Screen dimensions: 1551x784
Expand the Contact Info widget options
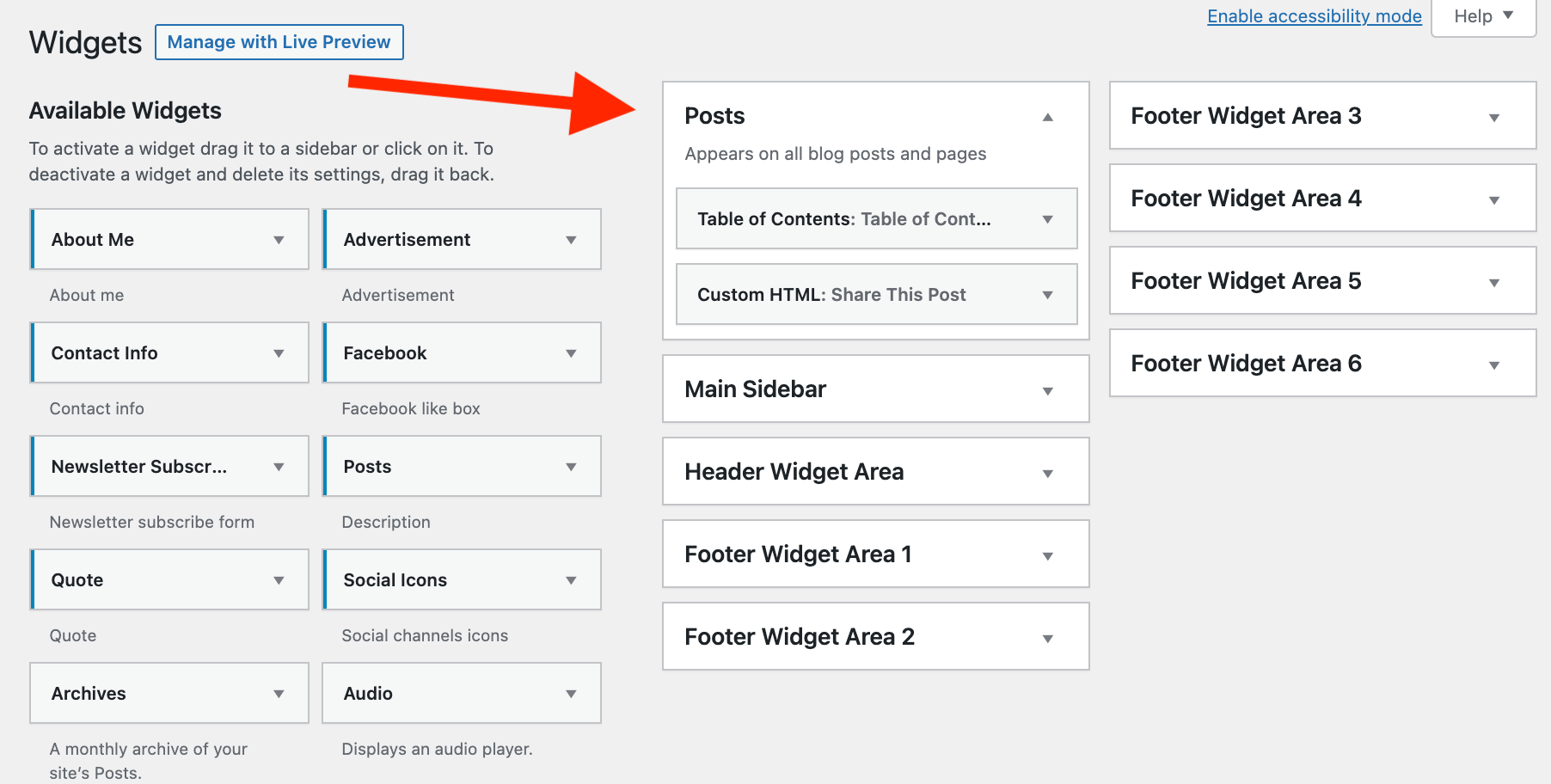[x=279, y=352]
